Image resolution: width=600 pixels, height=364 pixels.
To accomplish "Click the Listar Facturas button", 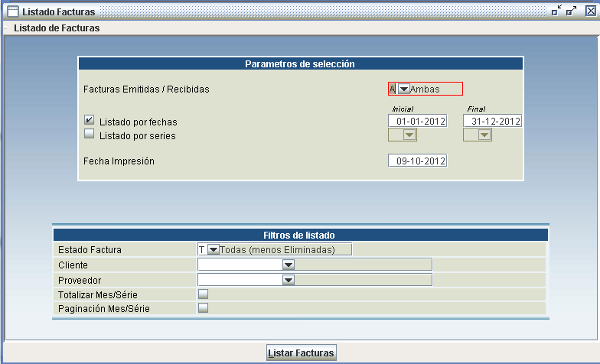I will pos(301,353).
